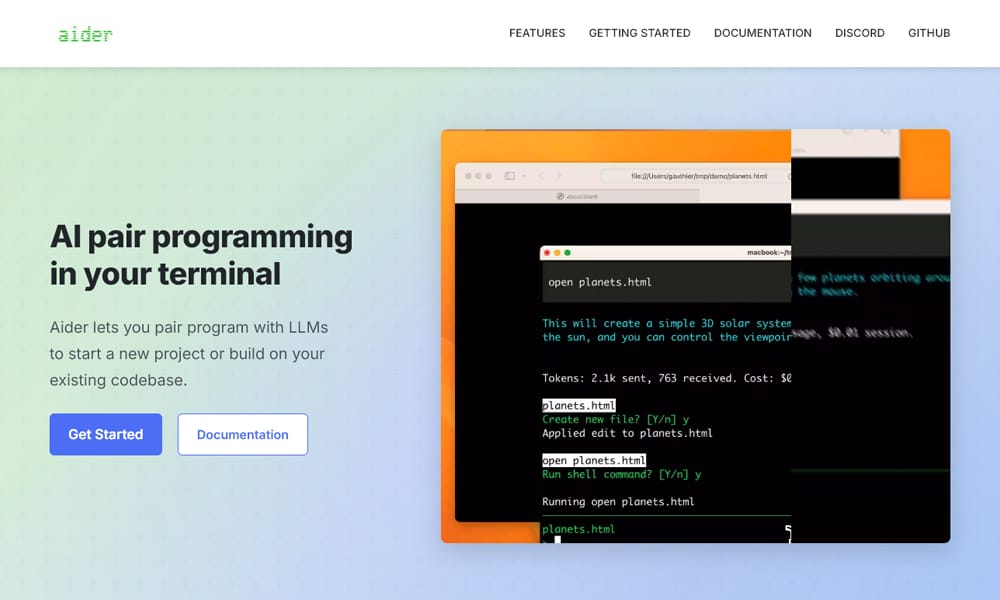Click the blue Get Started button
Viewport: 1000px width, 600px height.
click(x=105, y=434)
